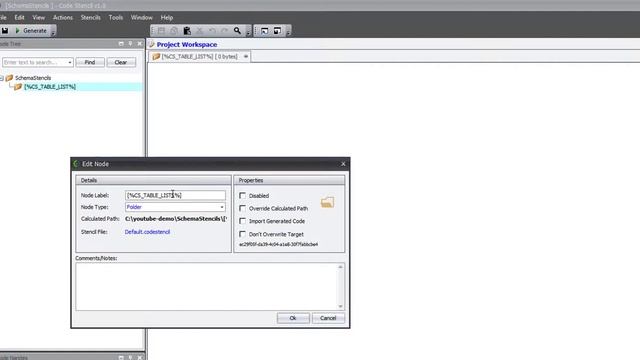Select the SchemaStencils root node
Screen dimensions: 640x360
(33, 78)
